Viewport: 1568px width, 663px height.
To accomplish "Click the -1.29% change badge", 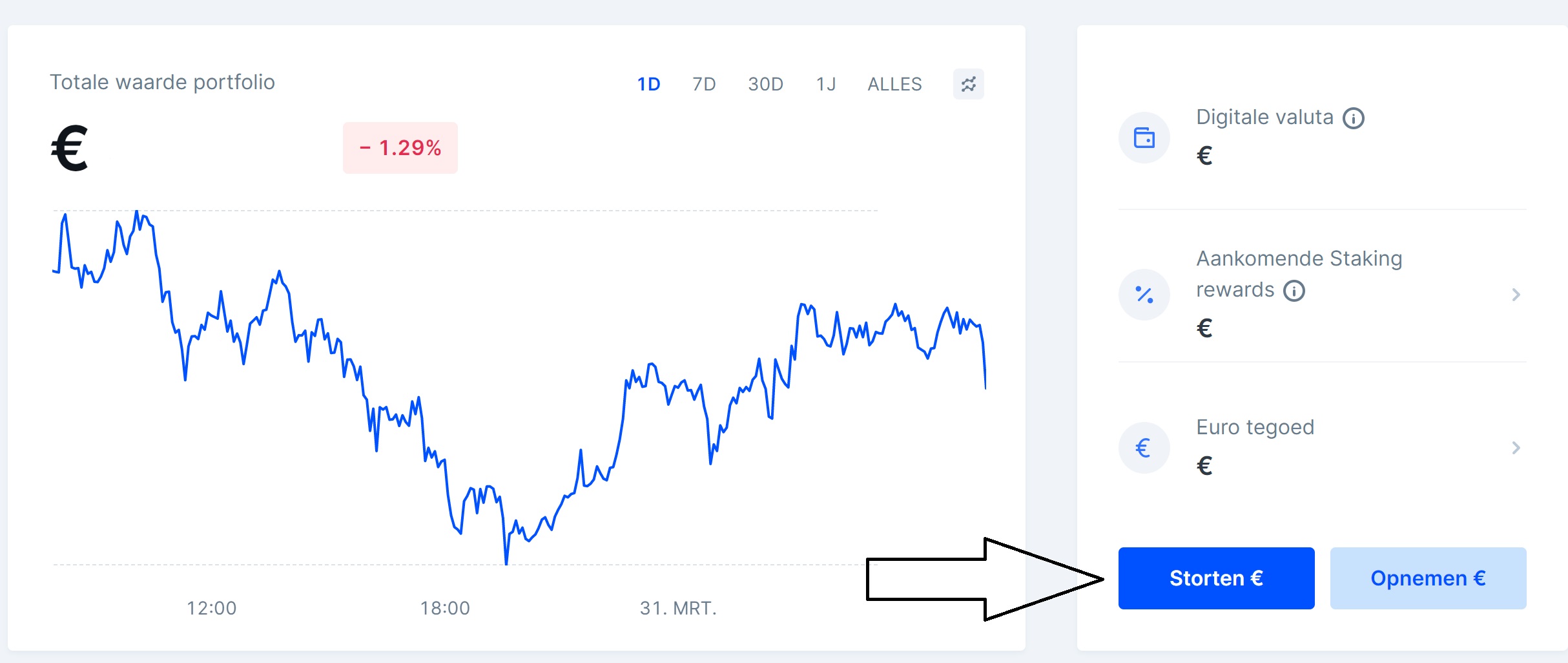I will click(x=400, y=148).
